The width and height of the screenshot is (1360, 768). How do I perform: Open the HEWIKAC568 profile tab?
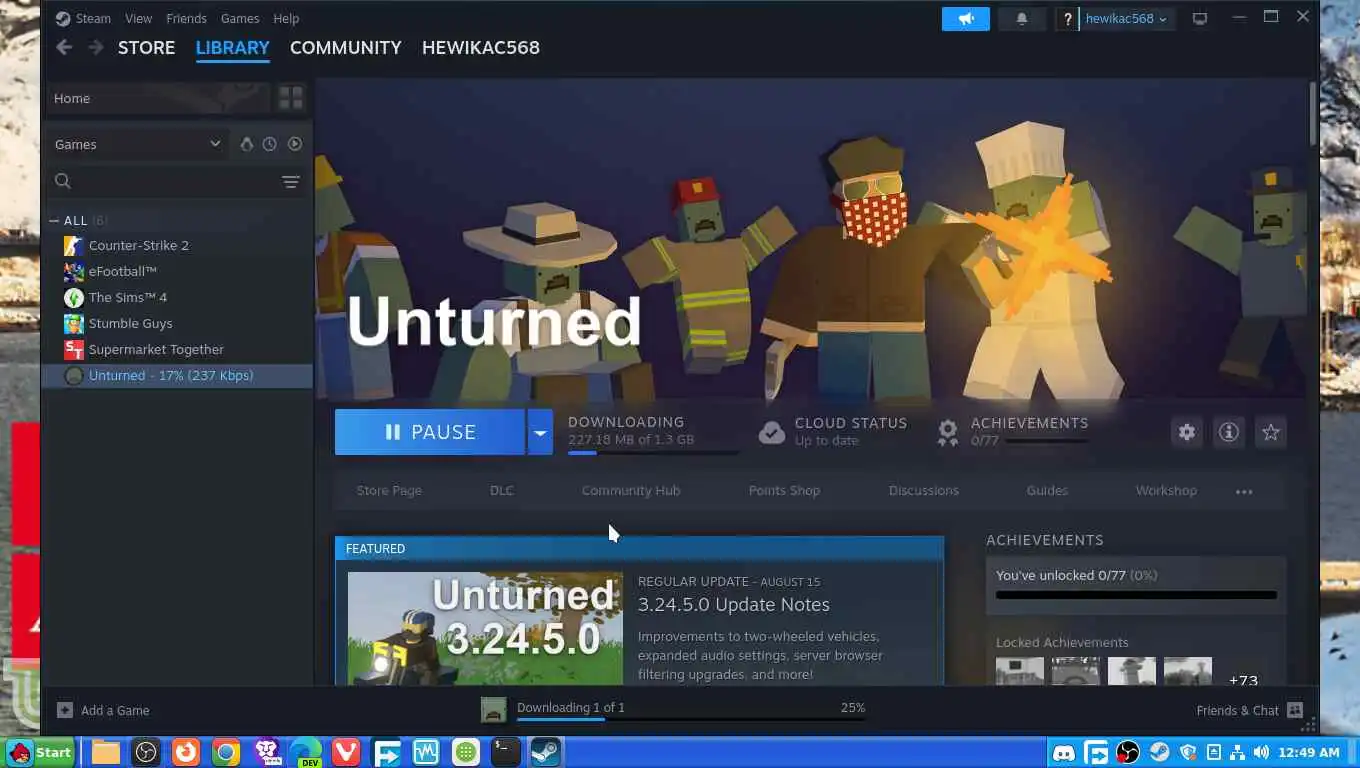[x=481, y=47]
